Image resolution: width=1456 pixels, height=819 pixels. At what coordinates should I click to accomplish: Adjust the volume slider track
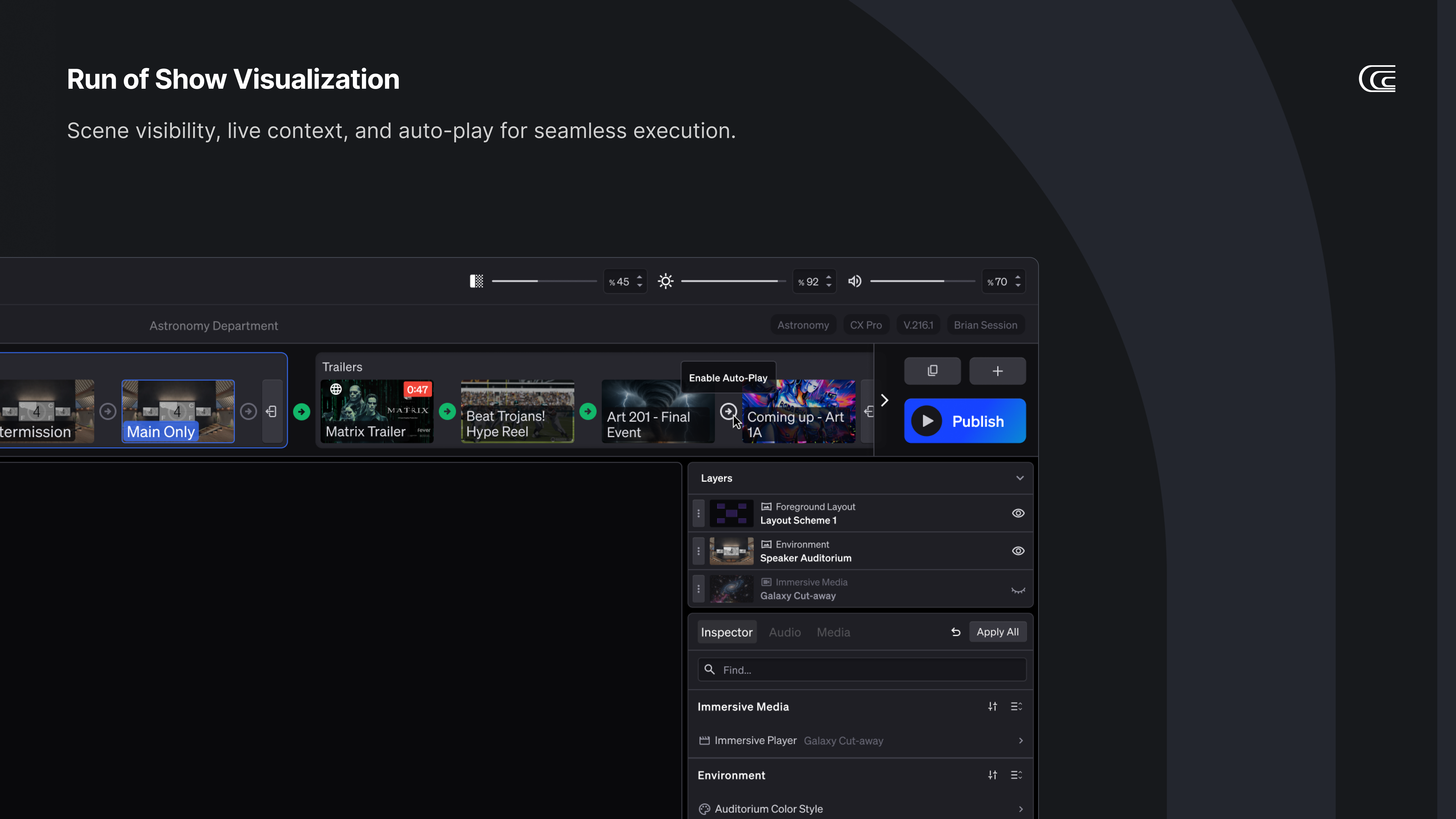coord(922,281)
